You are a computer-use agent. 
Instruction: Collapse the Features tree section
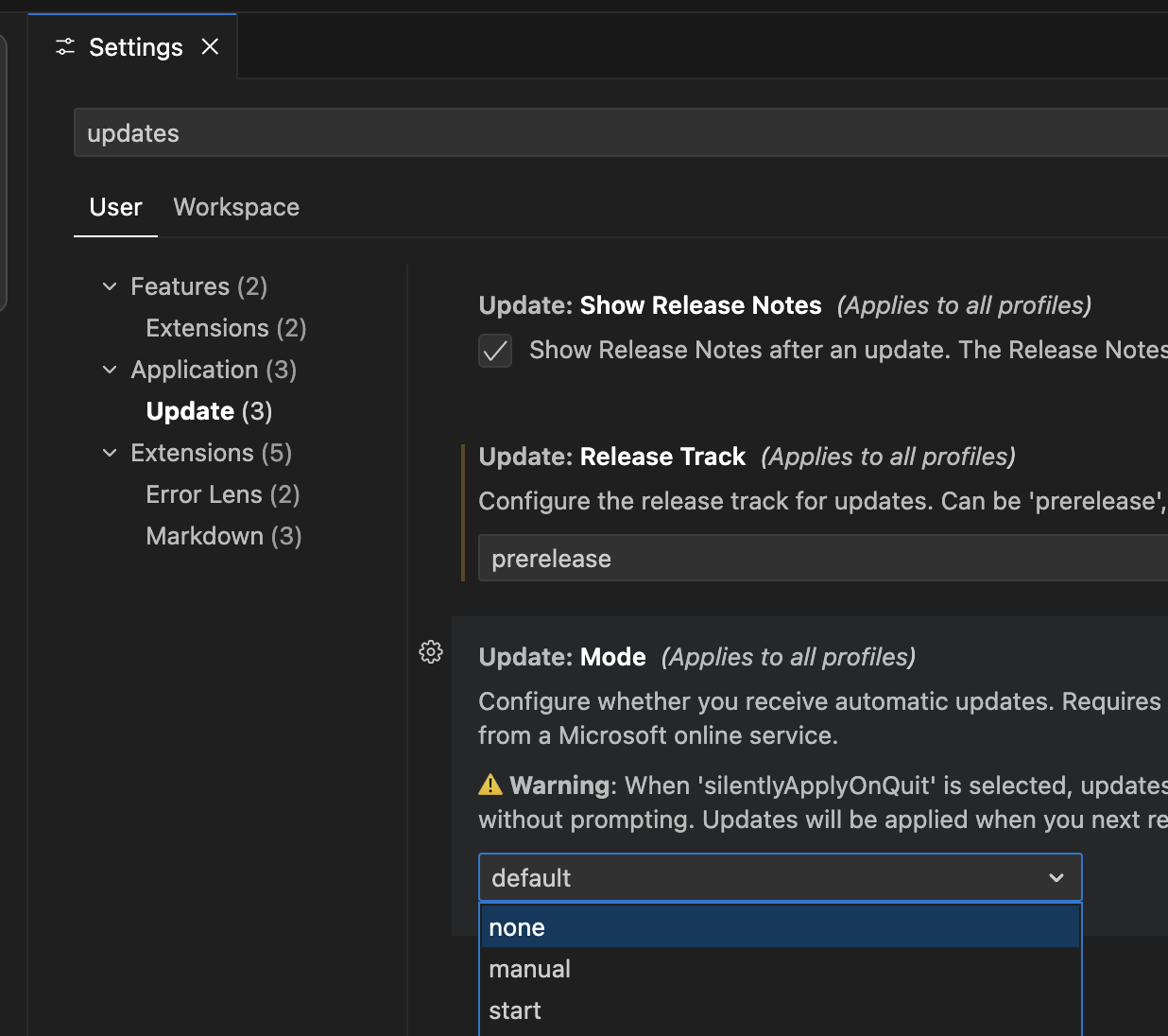[110, 286]
